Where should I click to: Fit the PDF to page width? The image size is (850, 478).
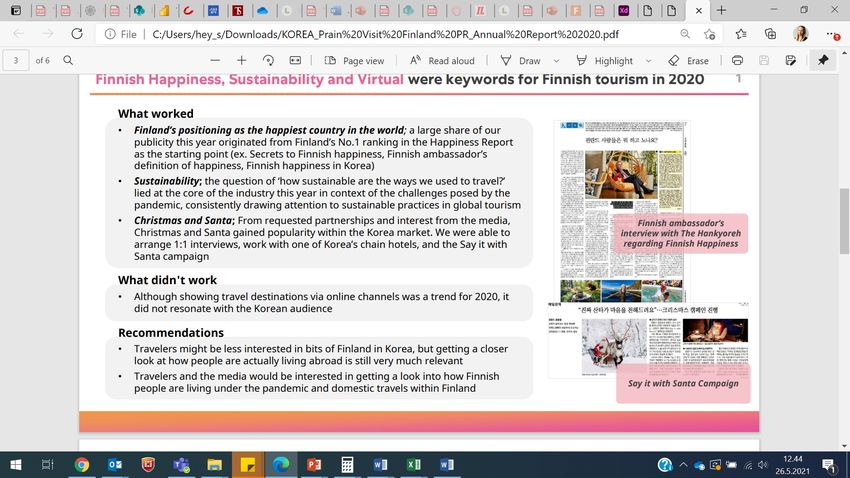pos(295,60)
